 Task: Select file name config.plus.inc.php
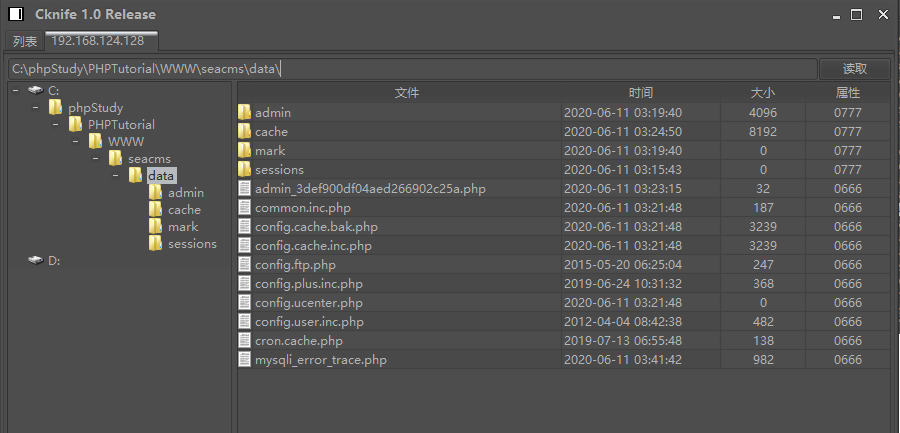tap(309, 284)
